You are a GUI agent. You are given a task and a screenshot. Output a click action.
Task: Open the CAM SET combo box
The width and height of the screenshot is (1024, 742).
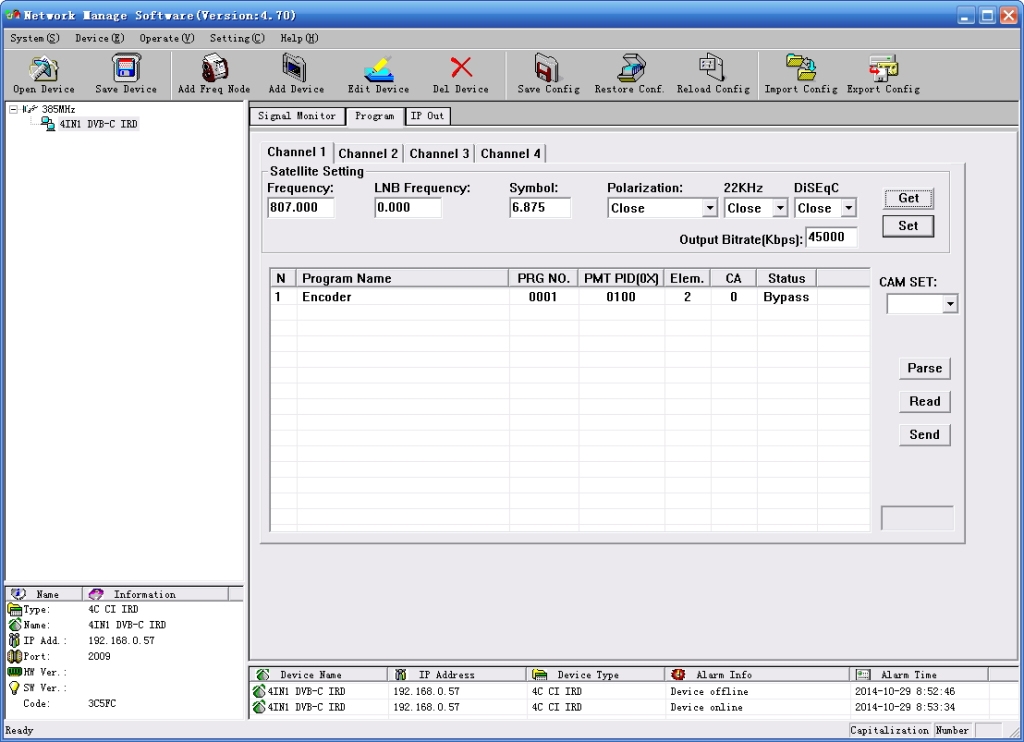(949, 304)
